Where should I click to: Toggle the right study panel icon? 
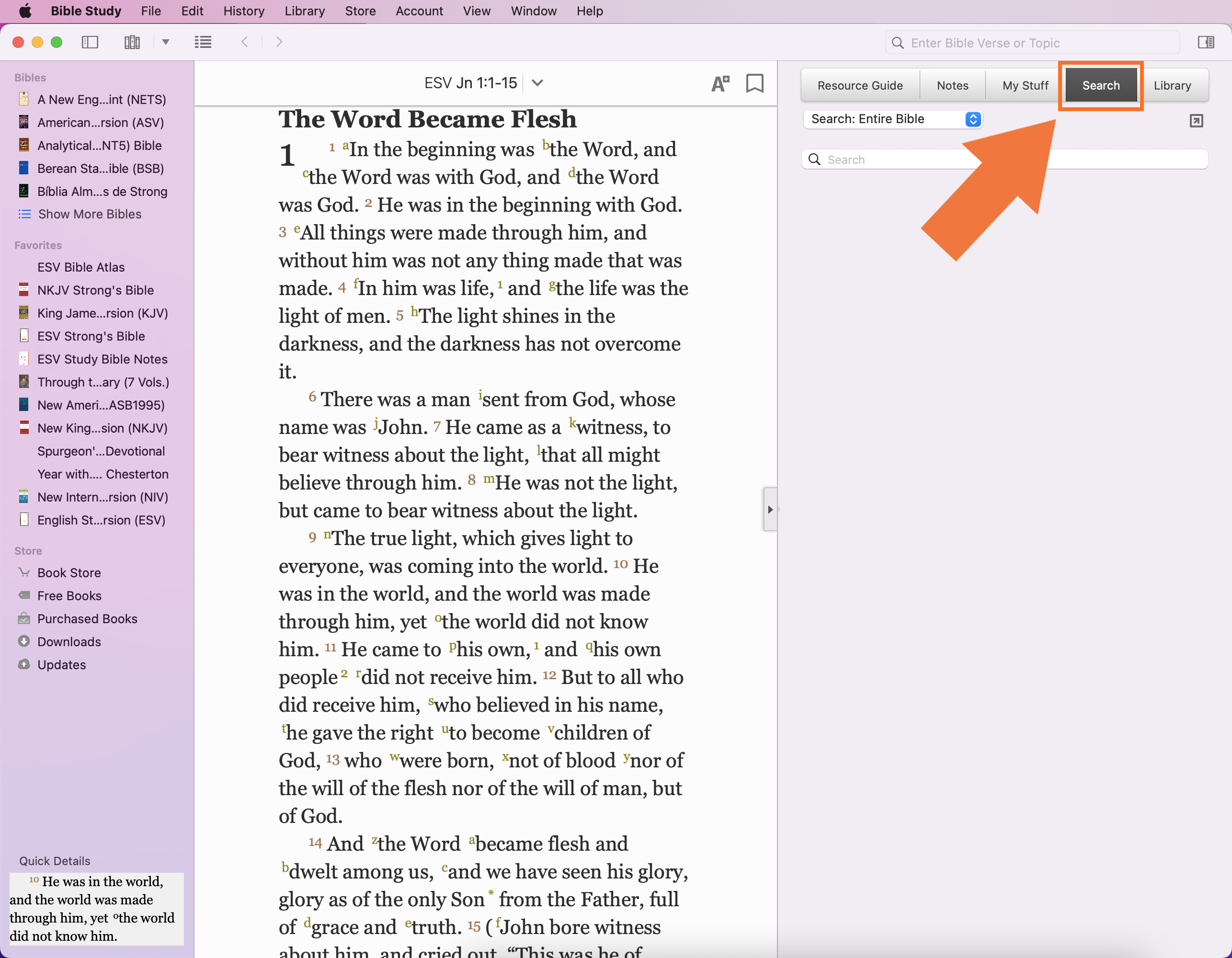pyautogui.click(x=1206, y=42)
